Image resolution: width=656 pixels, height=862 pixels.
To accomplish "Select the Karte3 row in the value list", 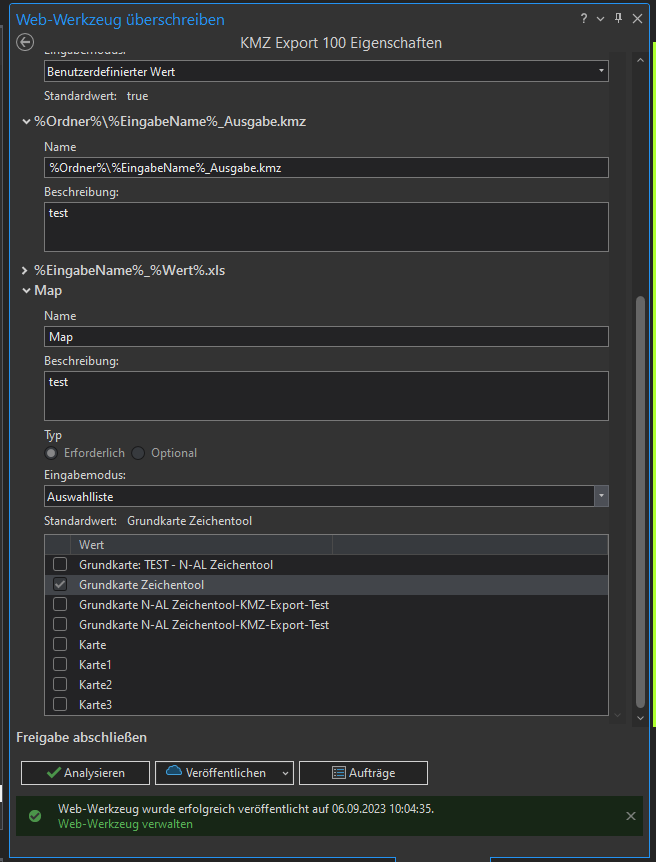I will tap(200, 705).
